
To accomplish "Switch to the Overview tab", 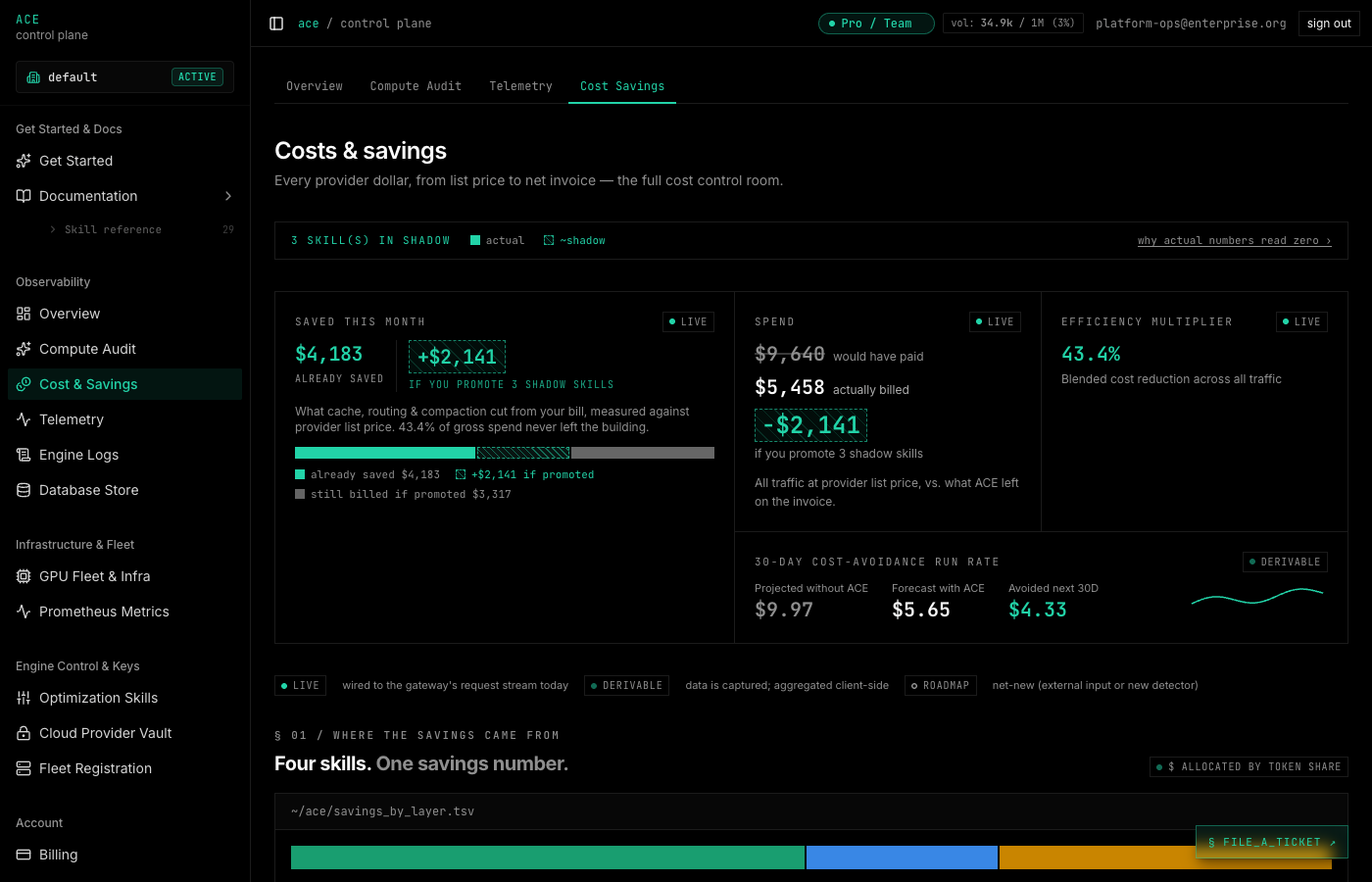I will coord(315,86).
